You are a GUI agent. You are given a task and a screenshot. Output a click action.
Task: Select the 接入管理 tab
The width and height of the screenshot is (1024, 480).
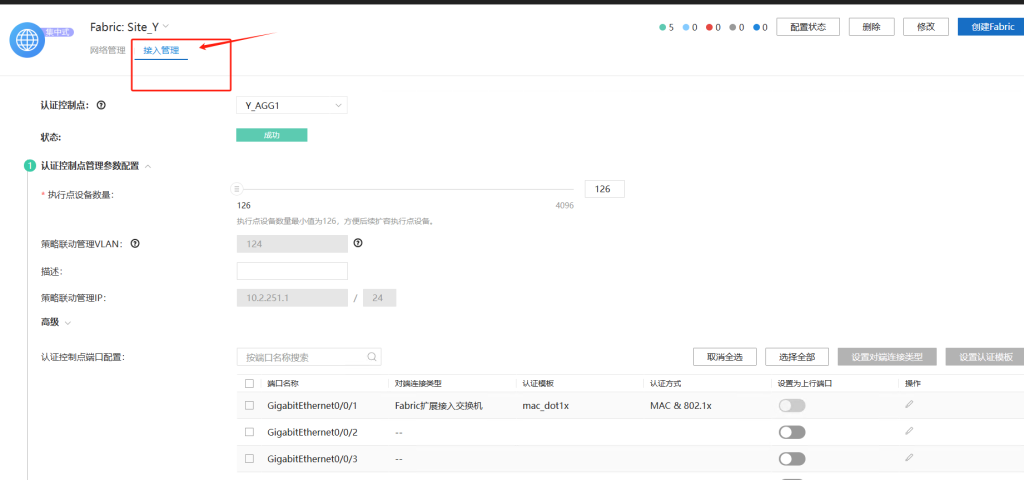pyautogui.click(x=161, y=50)
